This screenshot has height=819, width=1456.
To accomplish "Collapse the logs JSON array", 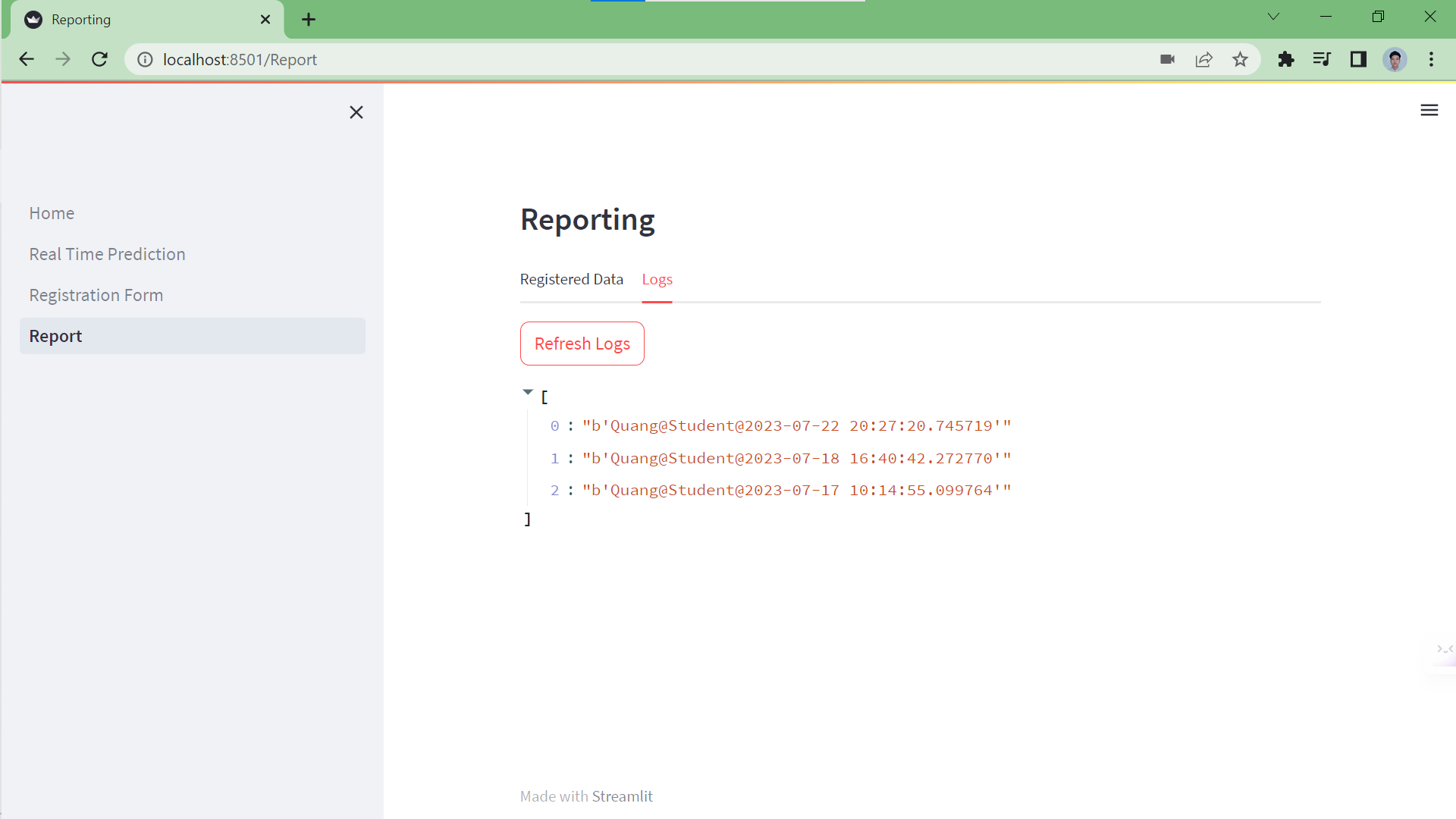I will [528, 393].
